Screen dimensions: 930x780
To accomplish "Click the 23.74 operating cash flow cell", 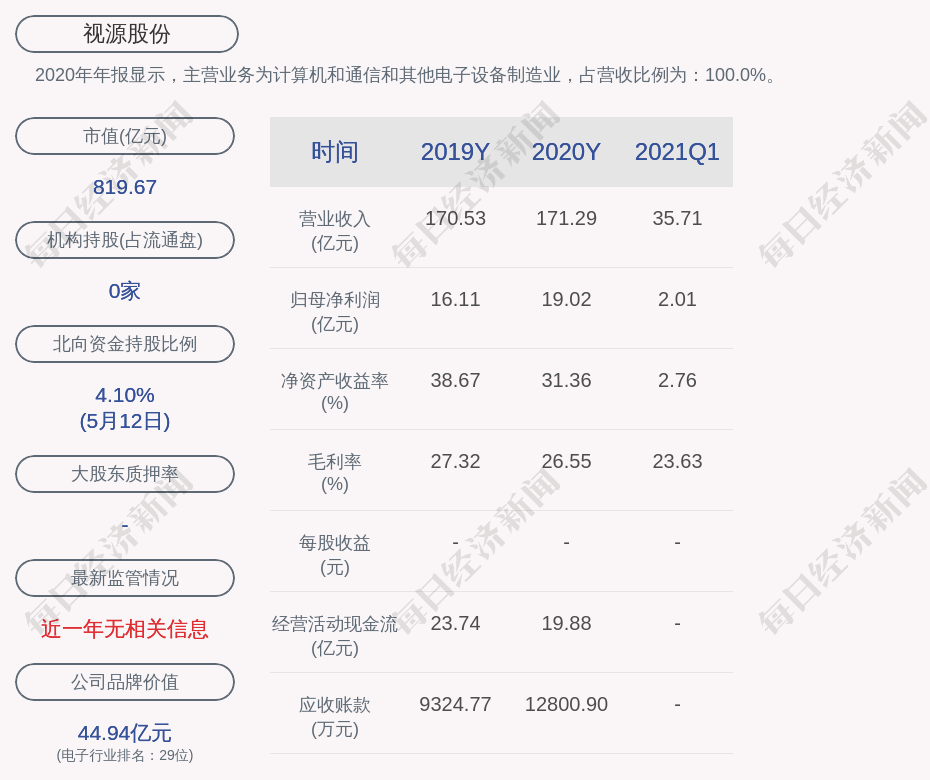I will (455, 623).
